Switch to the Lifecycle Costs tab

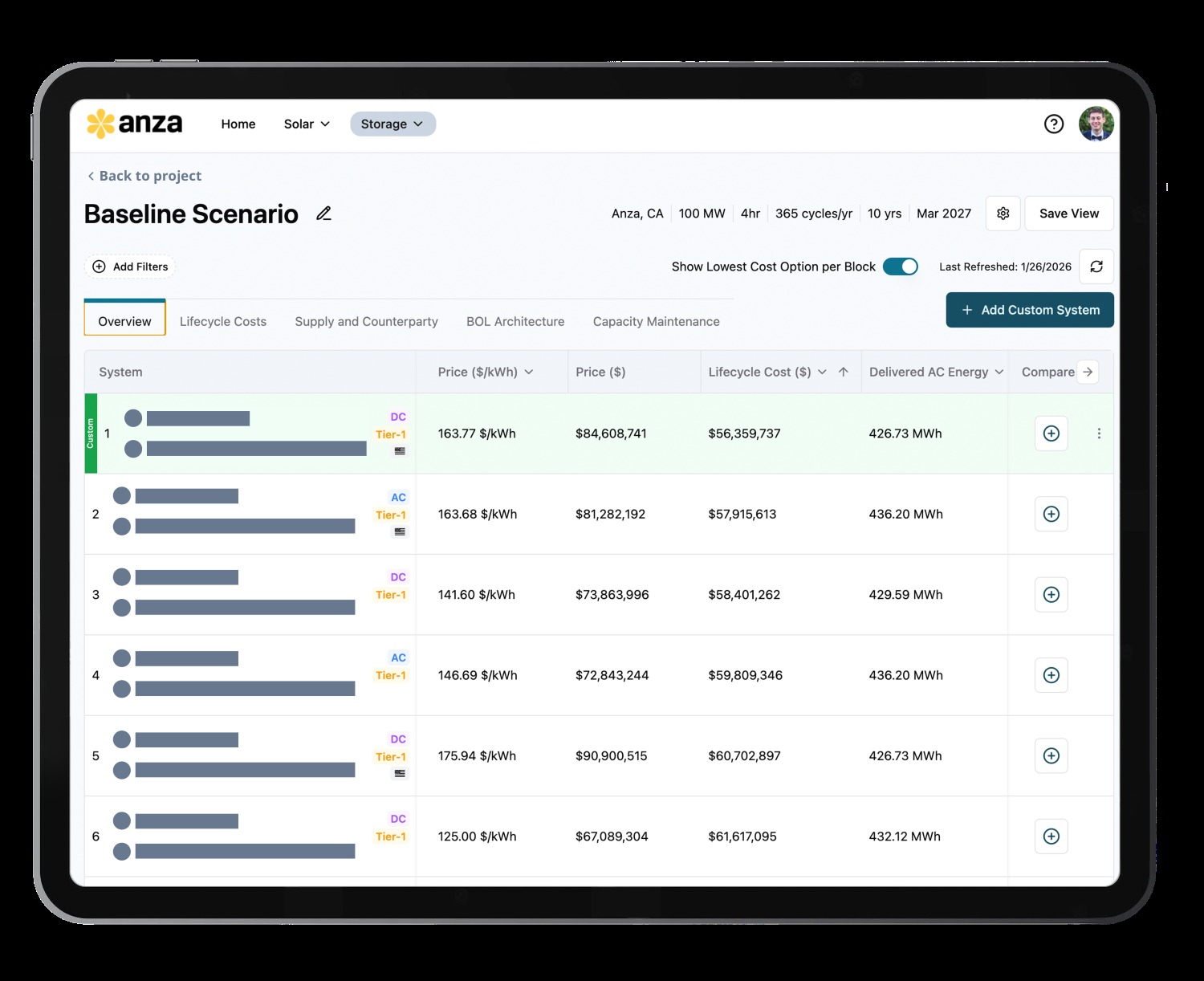coord(222,321)
